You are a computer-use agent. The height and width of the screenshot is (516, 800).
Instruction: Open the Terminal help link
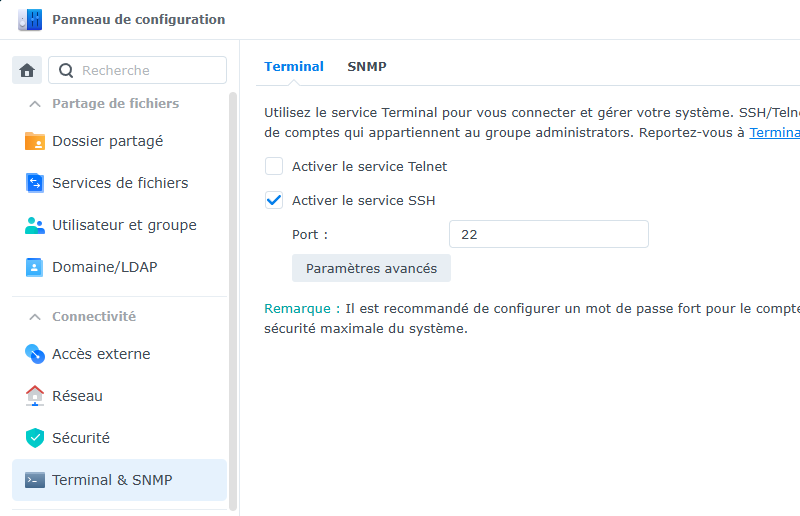click(x=774, y=132)
